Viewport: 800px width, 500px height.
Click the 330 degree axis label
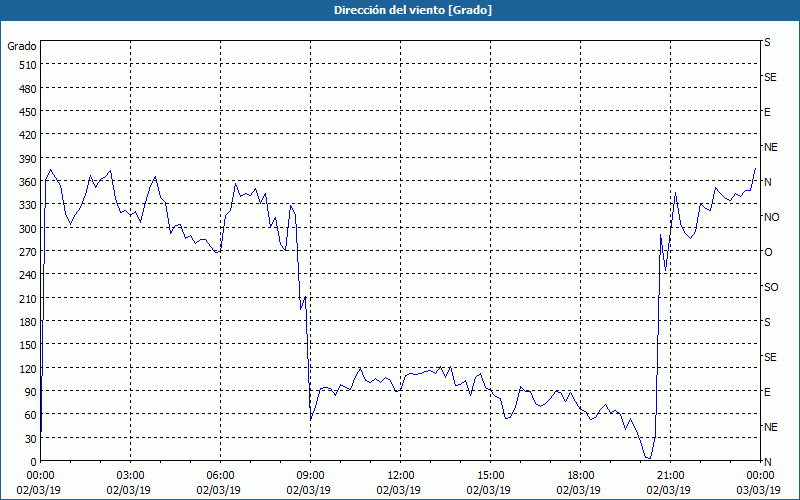27,205
